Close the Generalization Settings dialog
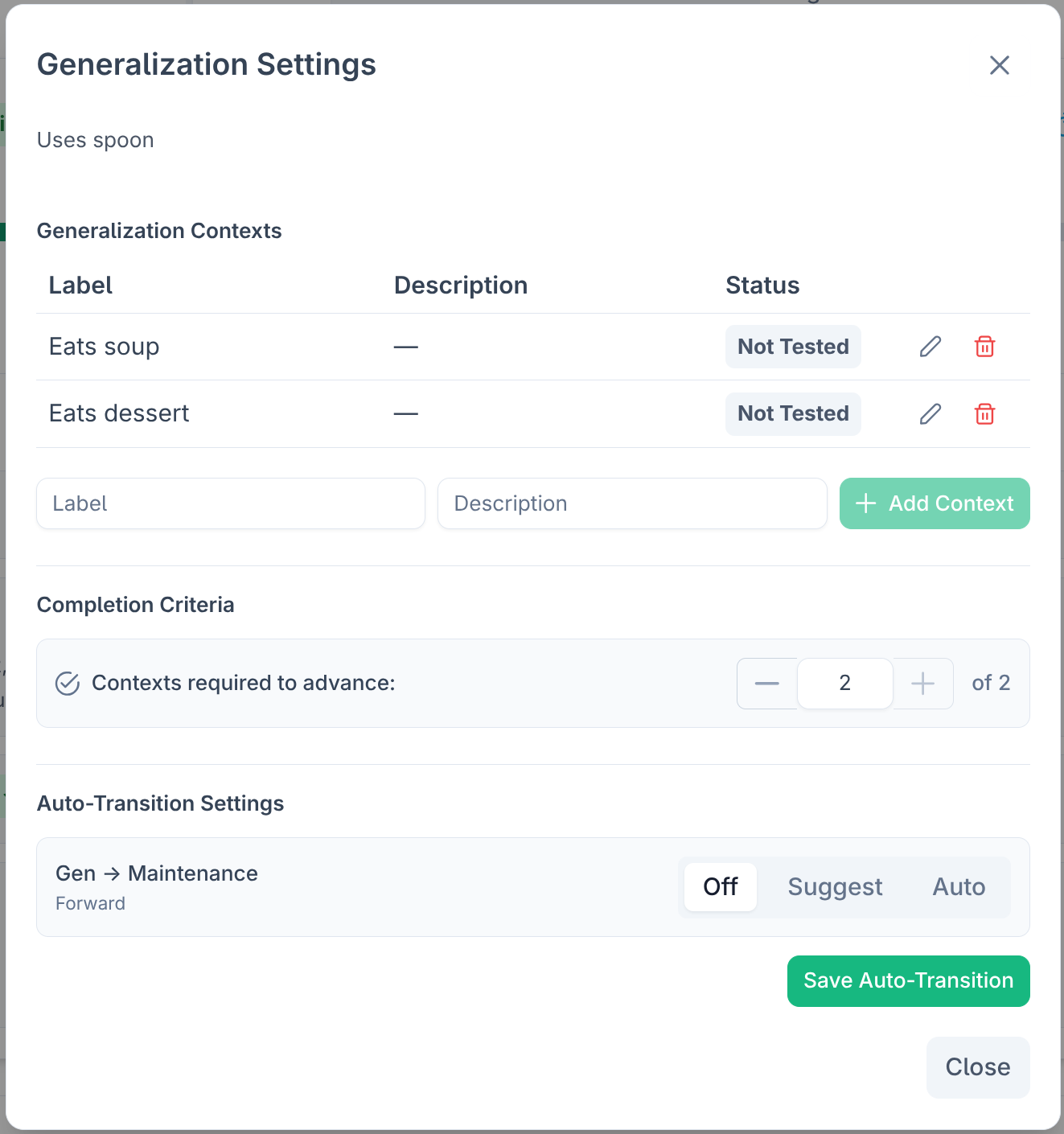The image size is (1064, 1134). (977, 1066)
